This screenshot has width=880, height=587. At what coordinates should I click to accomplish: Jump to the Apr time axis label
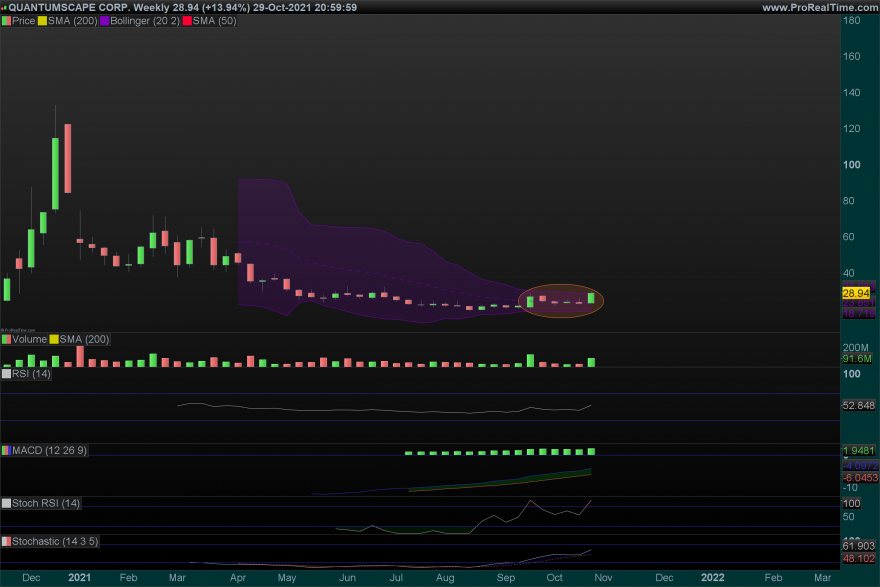pyautogui.click(x=238, y=577)
